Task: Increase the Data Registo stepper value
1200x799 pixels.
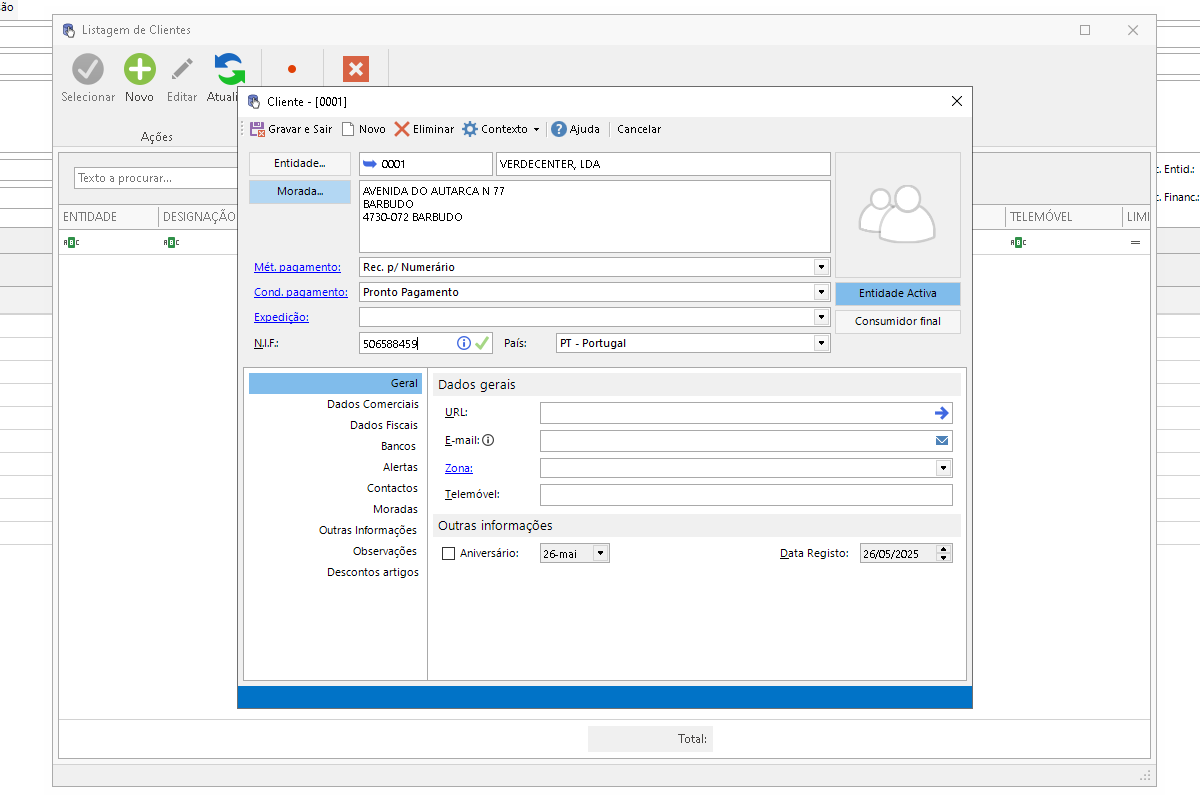Action: 945,549
